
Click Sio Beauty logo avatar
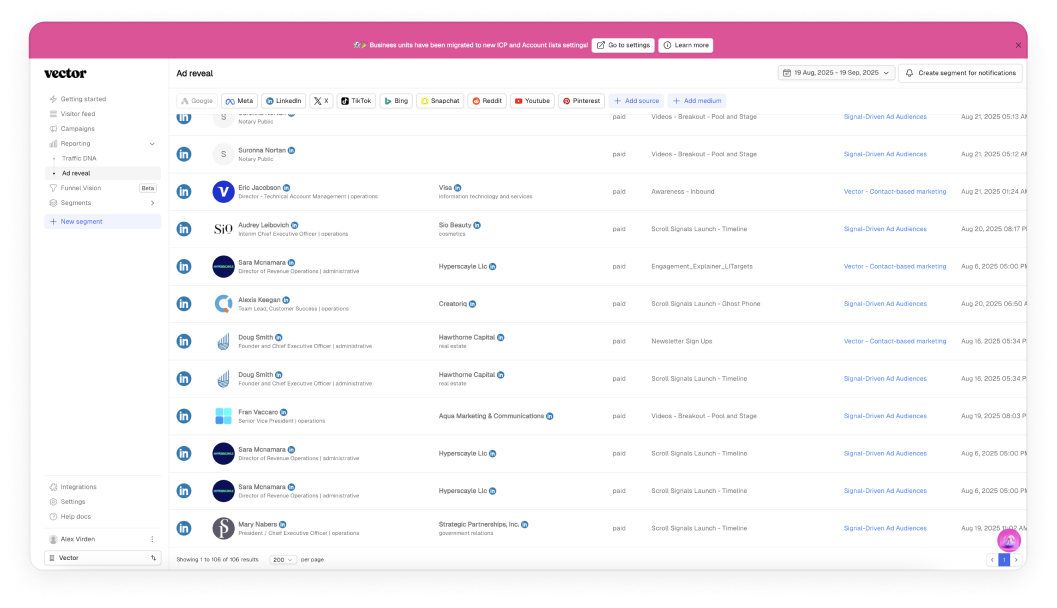223,229
